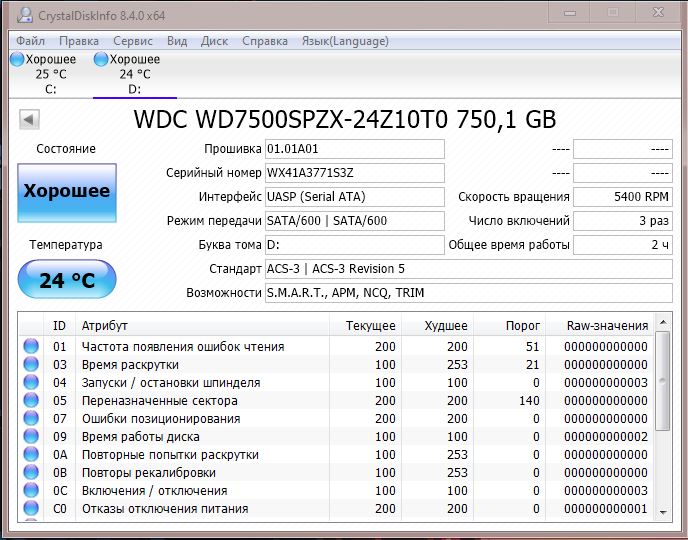Click the Состояние label

[66, 149]
